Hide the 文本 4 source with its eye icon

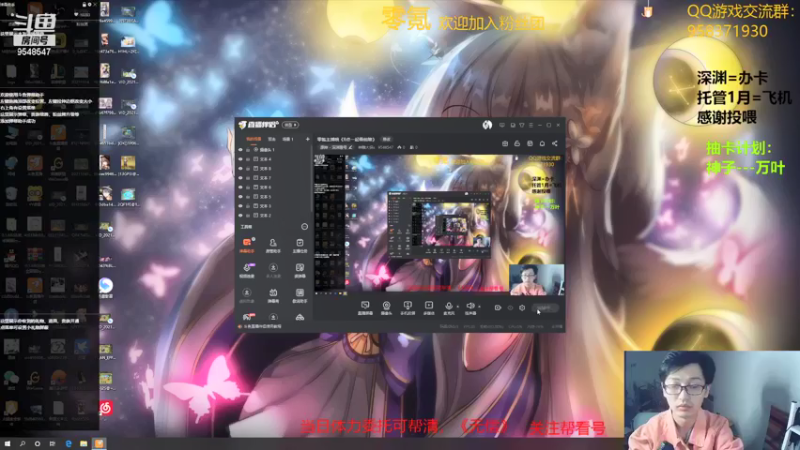click(x=241, y=159)
